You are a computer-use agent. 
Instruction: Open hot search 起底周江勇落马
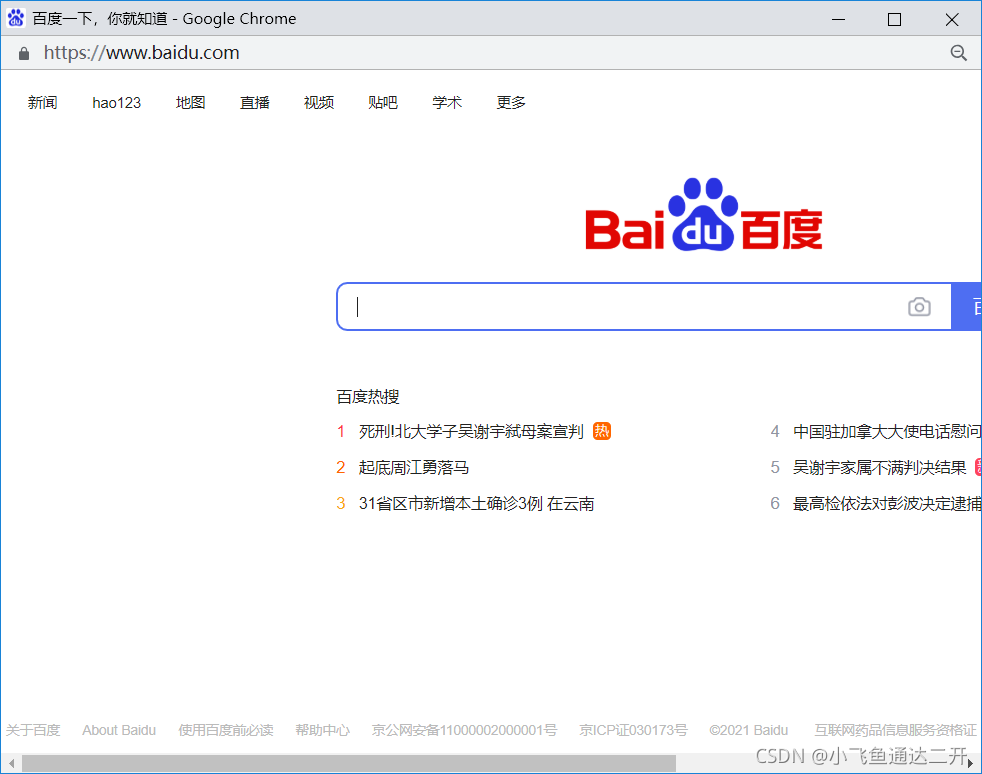[x=414, y=468]
